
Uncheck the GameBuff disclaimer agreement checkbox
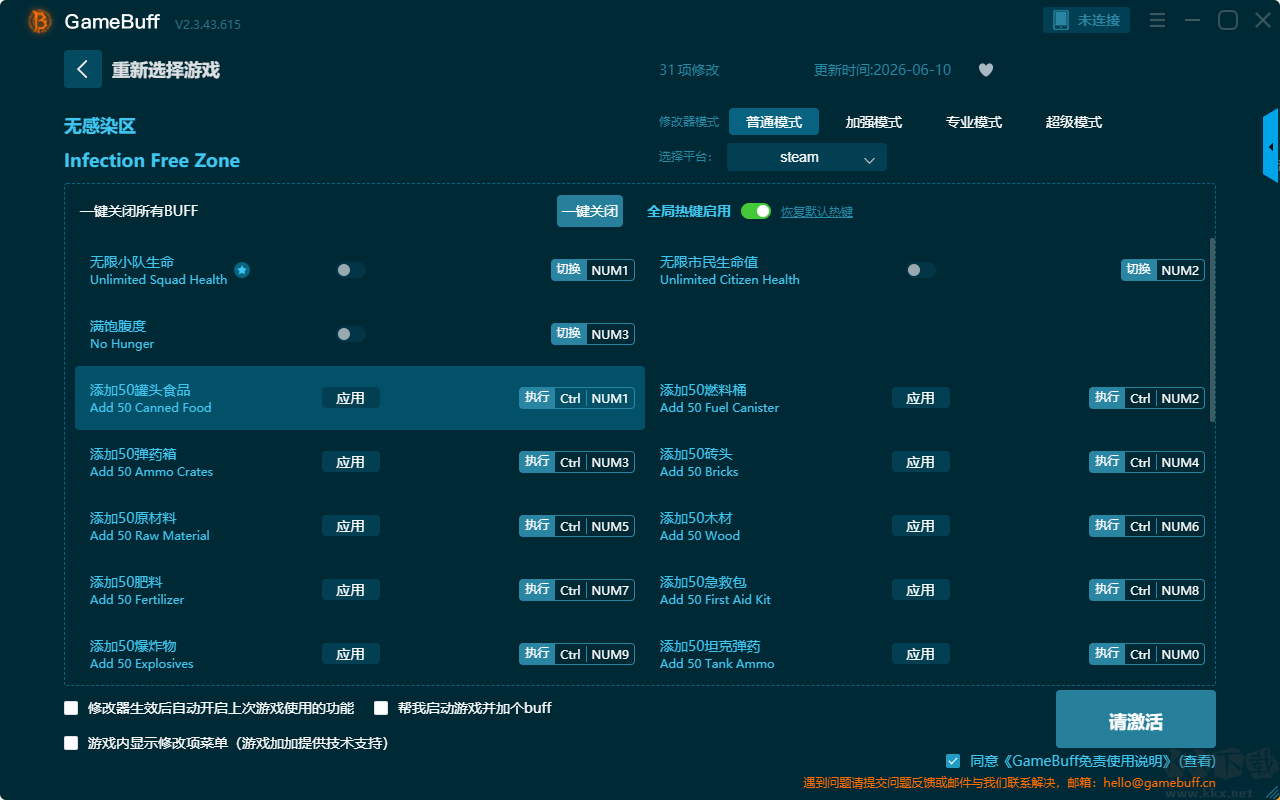(953, 761)
